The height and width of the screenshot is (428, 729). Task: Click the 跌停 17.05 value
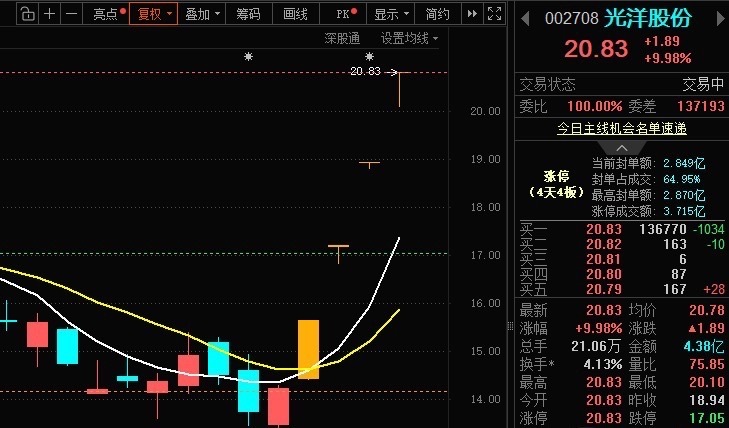[x=707, y=418]
